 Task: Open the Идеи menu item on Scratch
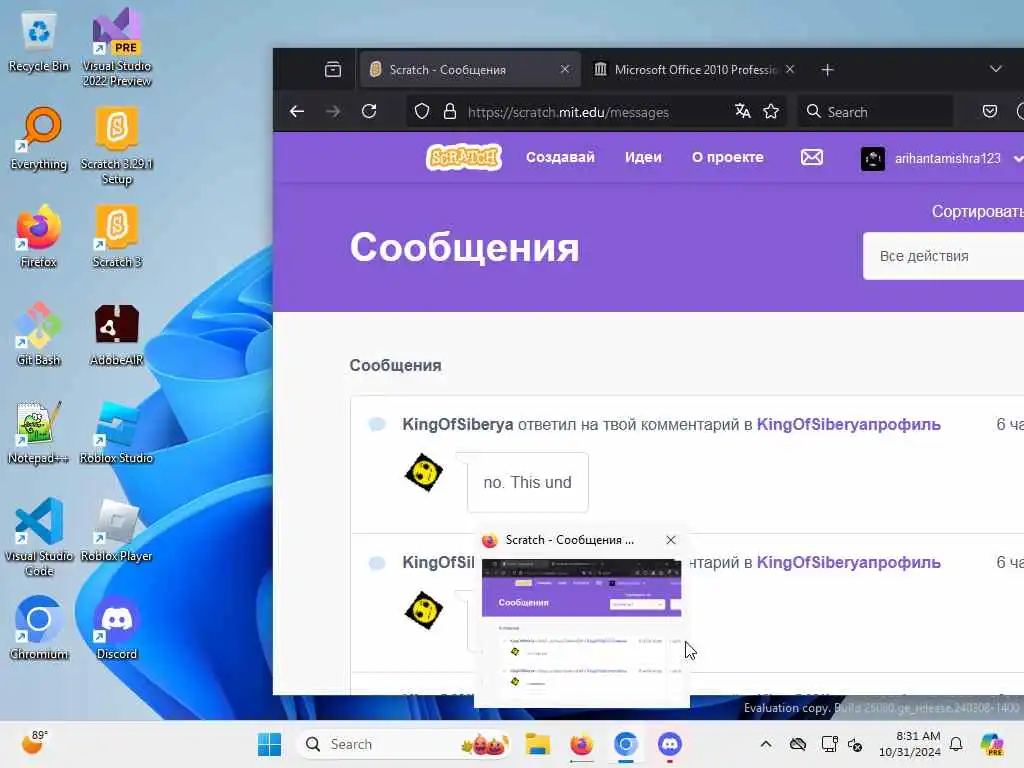[643, 157]
